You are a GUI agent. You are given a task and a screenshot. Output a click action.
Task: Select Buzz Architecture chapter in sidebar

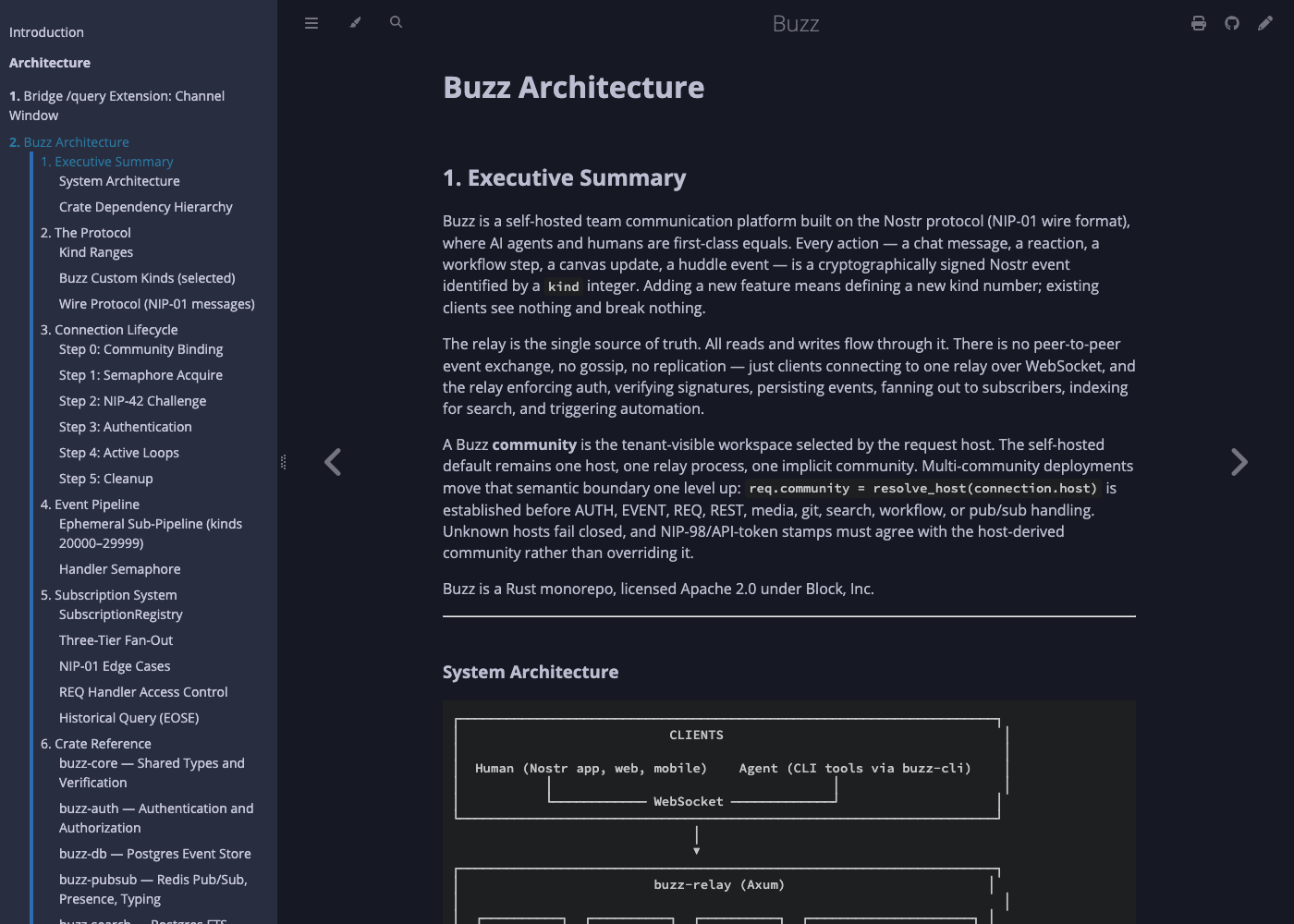[69, 142]
